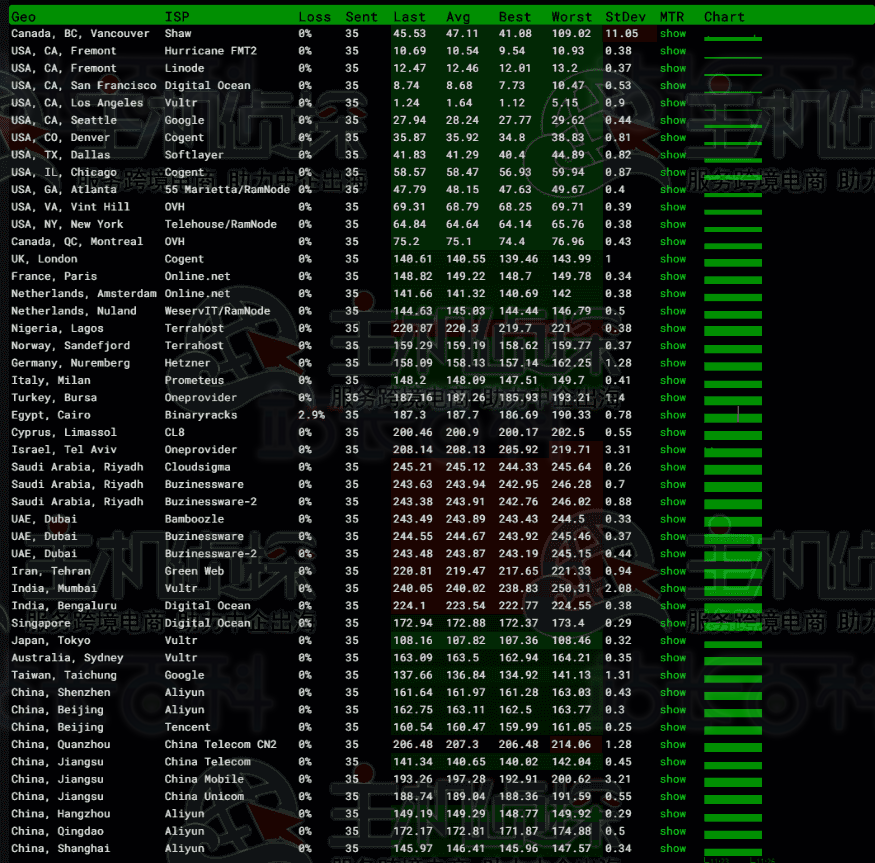
Task: Click the Last column header
Action: coord(409,17)
